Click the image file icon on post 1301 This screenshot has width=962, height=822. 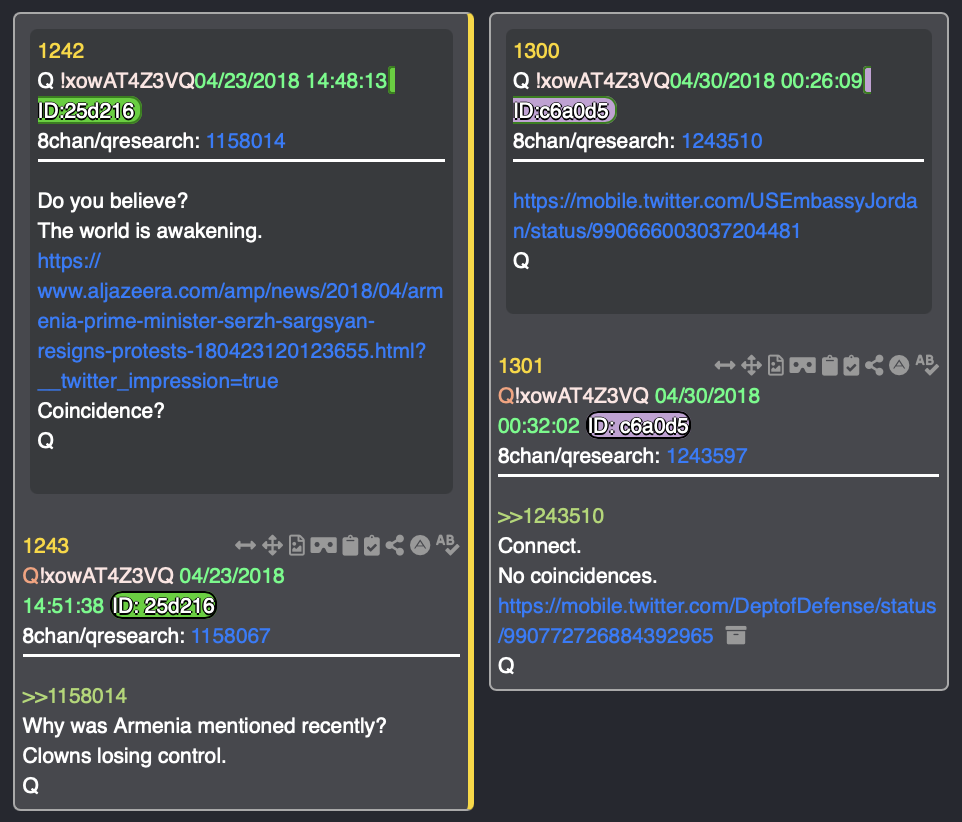click(775, 365)
